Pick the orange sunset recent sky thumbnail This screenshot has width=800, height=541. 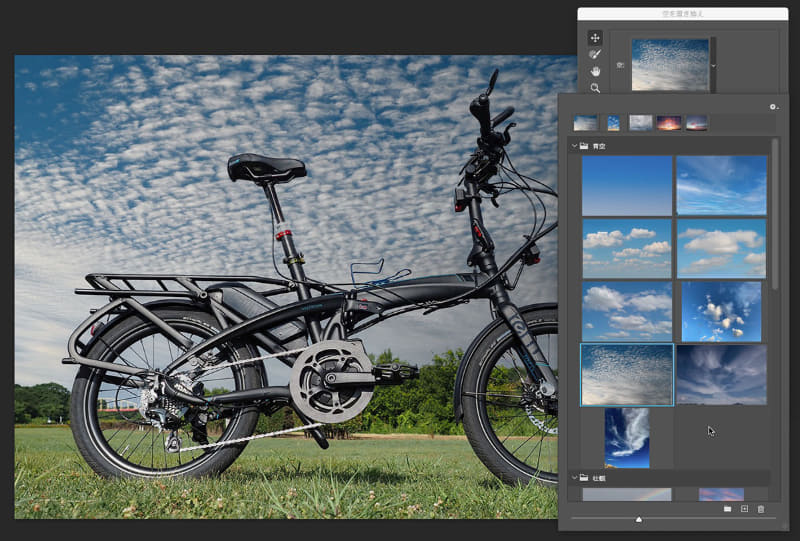tap(669, 123)
